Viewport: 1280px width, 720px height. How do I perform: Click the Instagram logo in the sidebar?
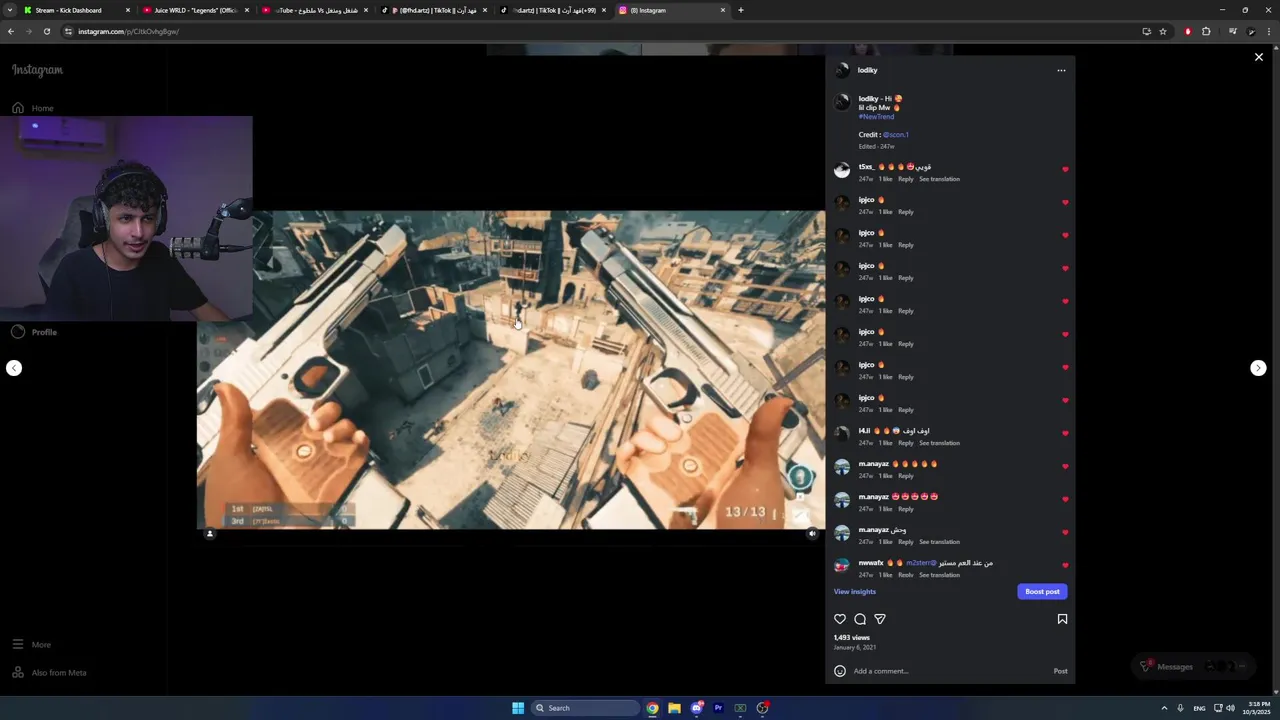37,70
